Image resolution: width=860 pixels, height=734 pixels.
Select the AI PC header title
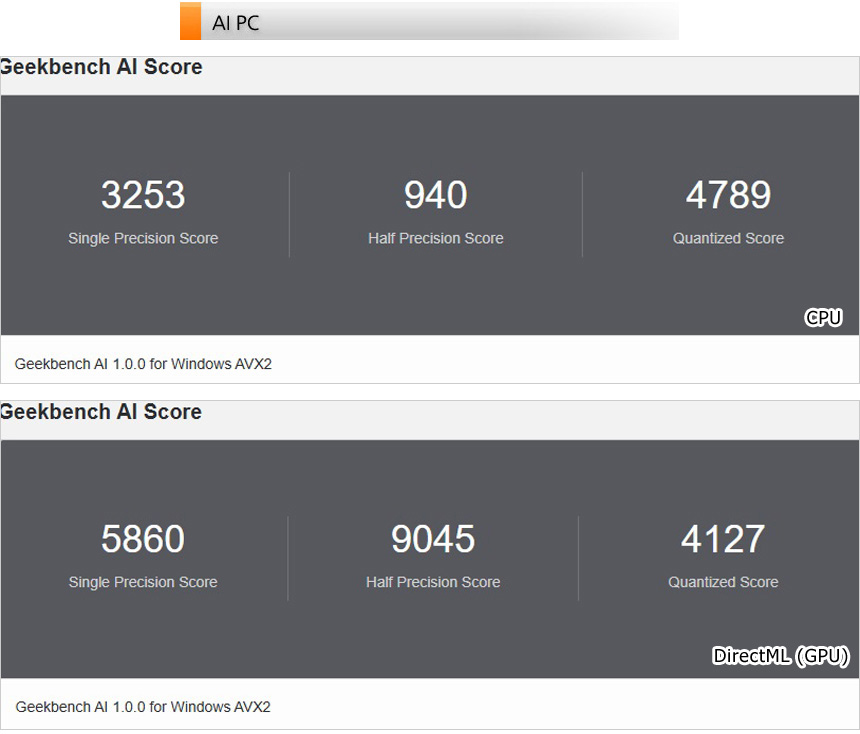click(236, 23)
